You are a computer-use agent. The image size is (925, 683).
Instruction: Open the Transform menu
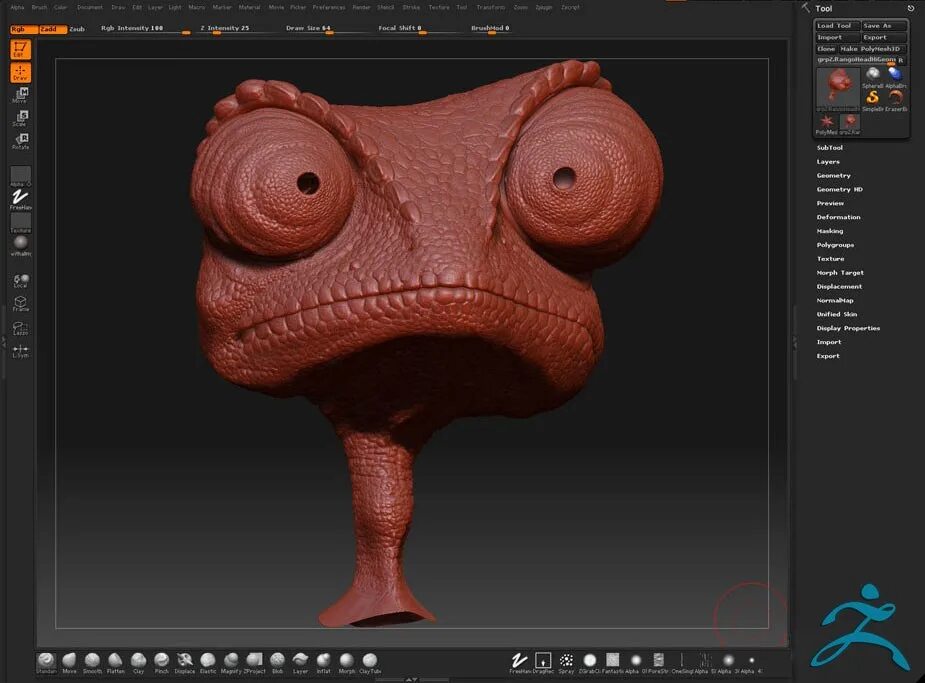(x=491, y=8)
